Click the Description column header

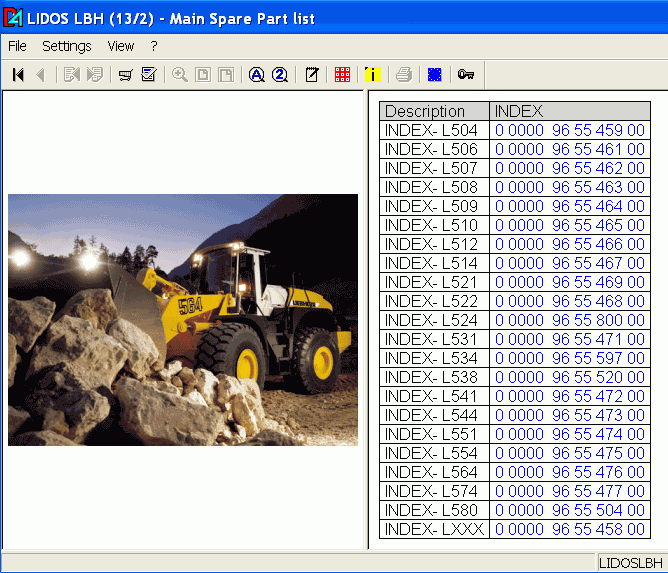434,111
